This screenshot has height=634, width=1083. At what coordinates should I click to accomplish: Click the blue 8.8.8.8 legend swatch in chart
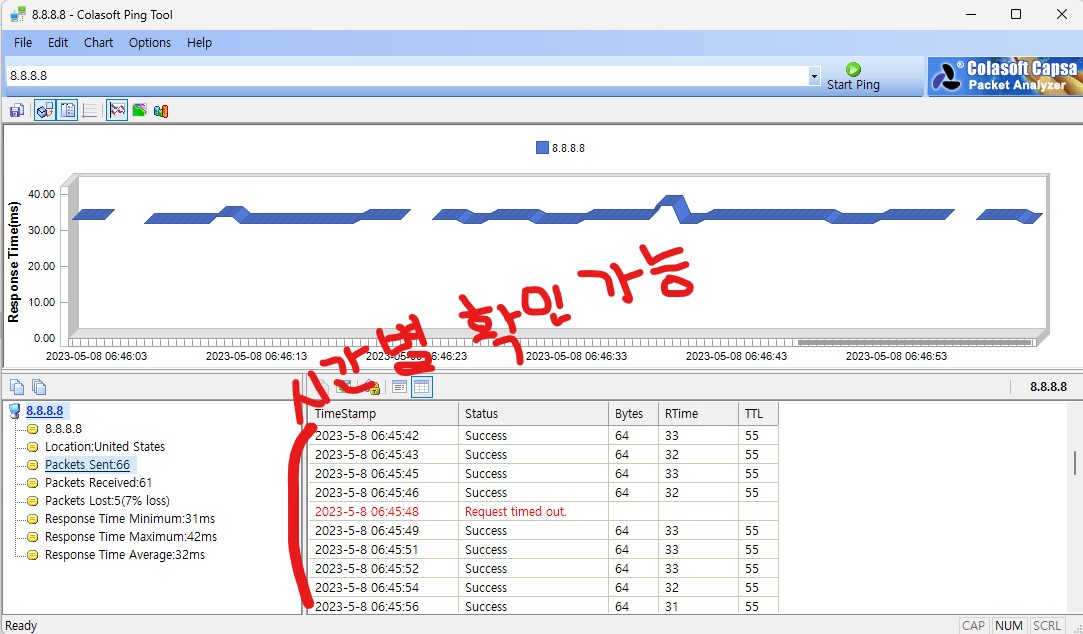point(542,148)
